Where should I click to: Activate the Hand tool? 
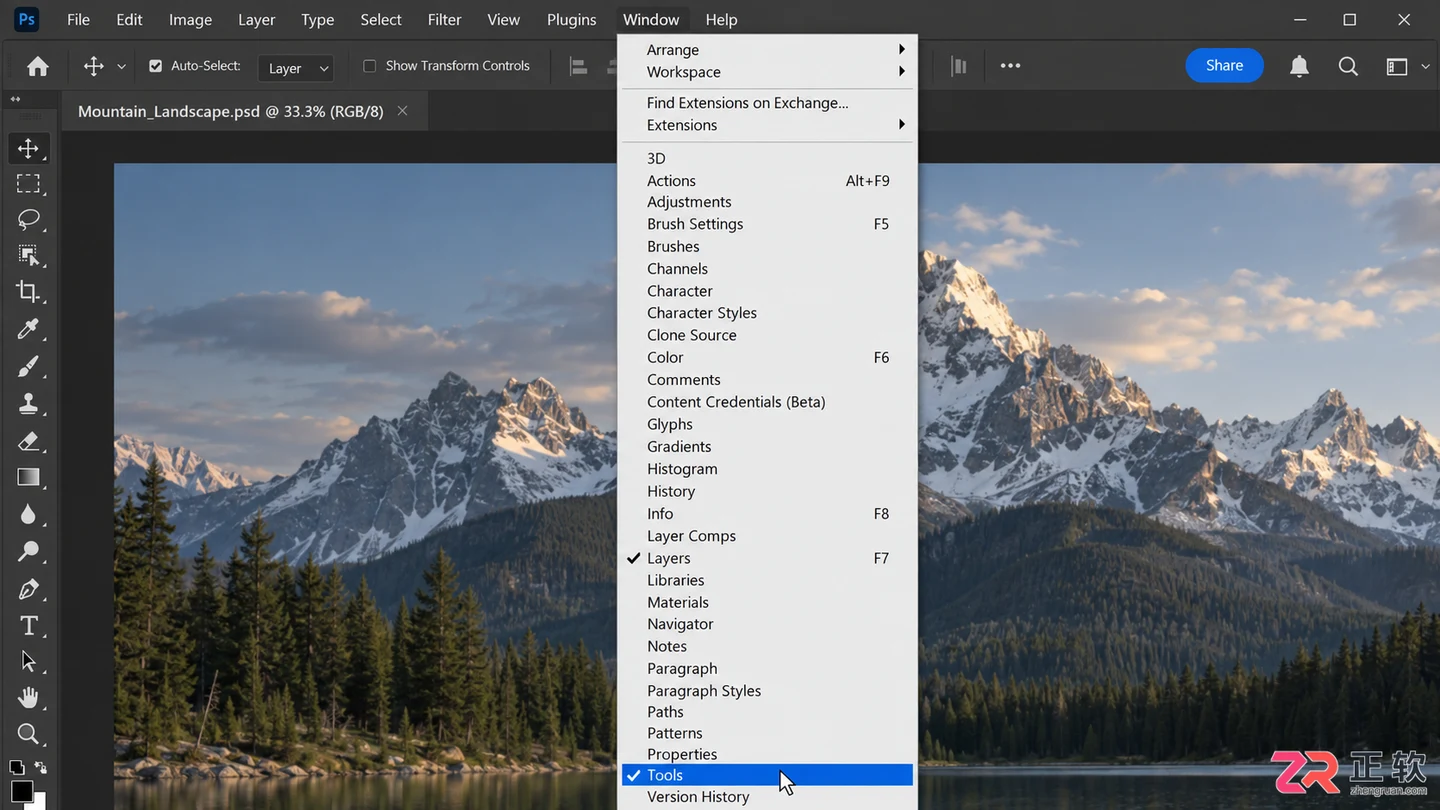28,698
